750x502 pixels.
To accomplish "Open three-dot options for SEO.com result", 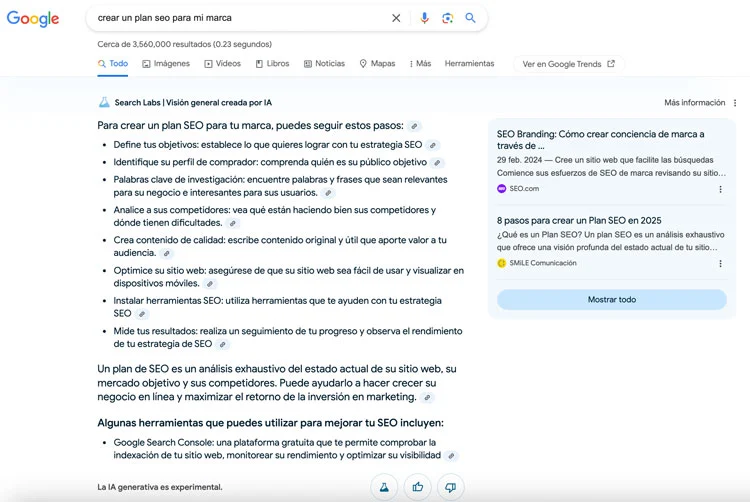I will [720, 189].
